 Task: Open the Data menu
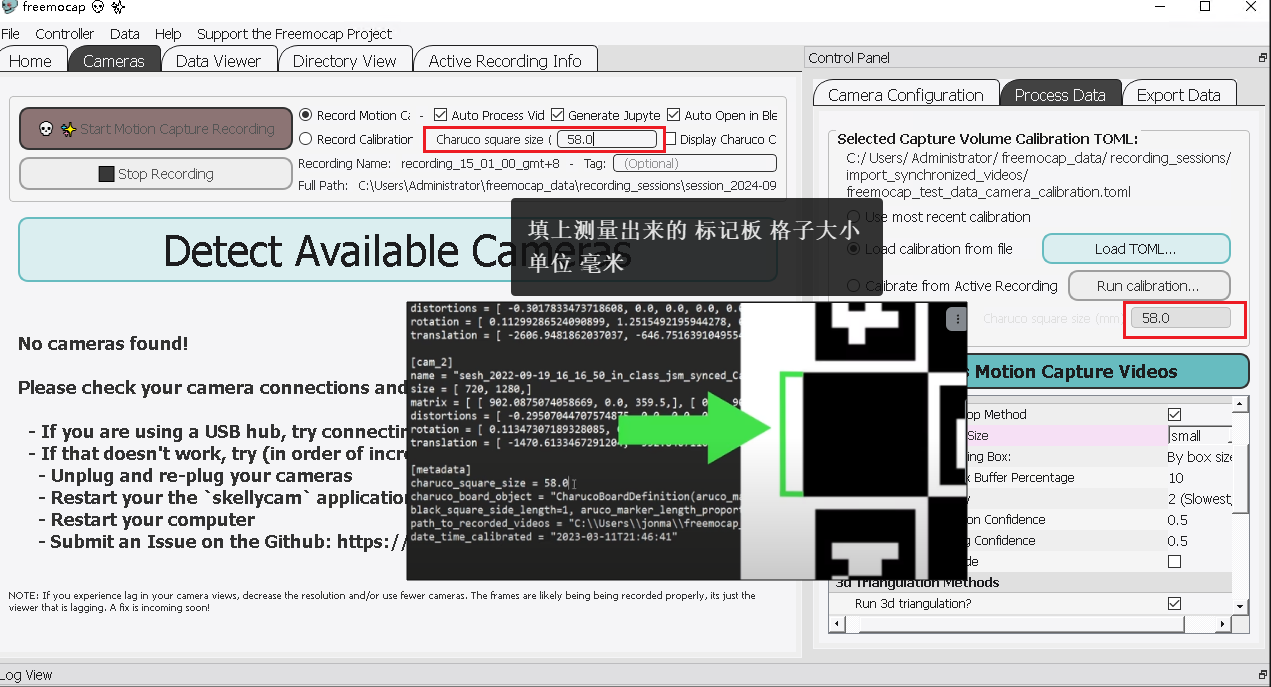pos(125,34)
